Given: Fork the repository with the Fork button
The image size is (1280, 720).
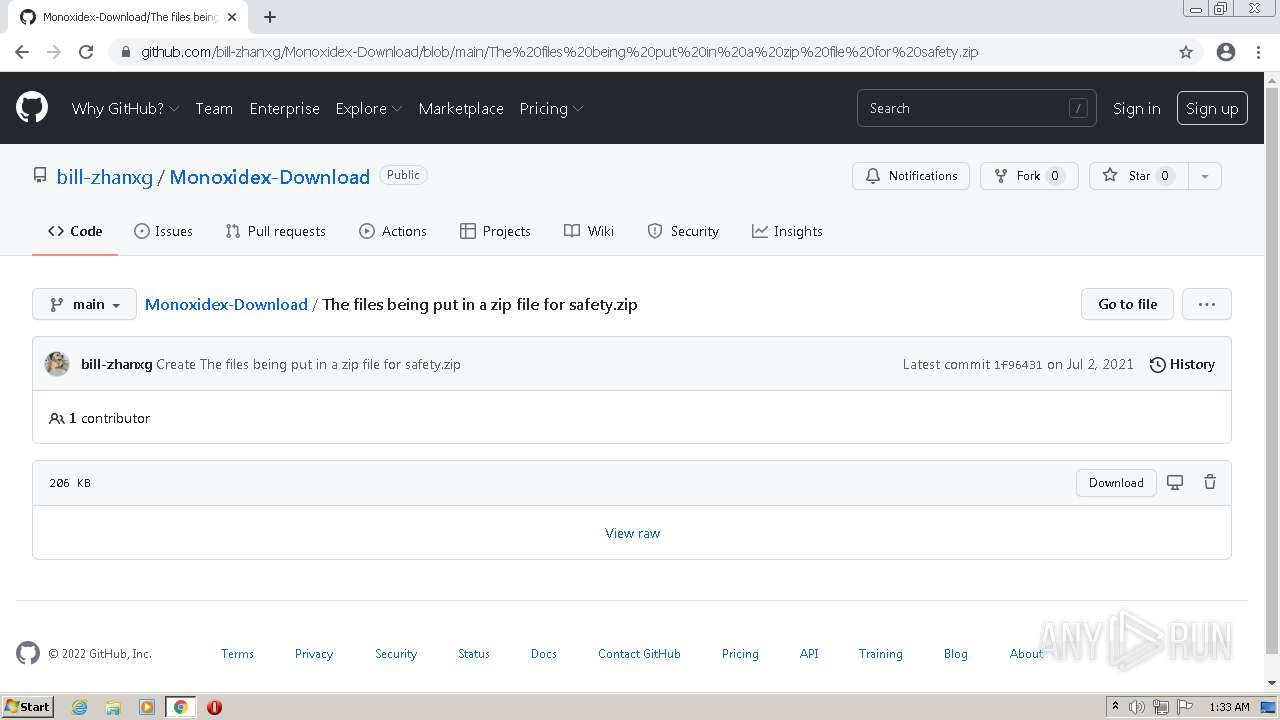Looking at the screenshot, I should tap(1029, 176).
